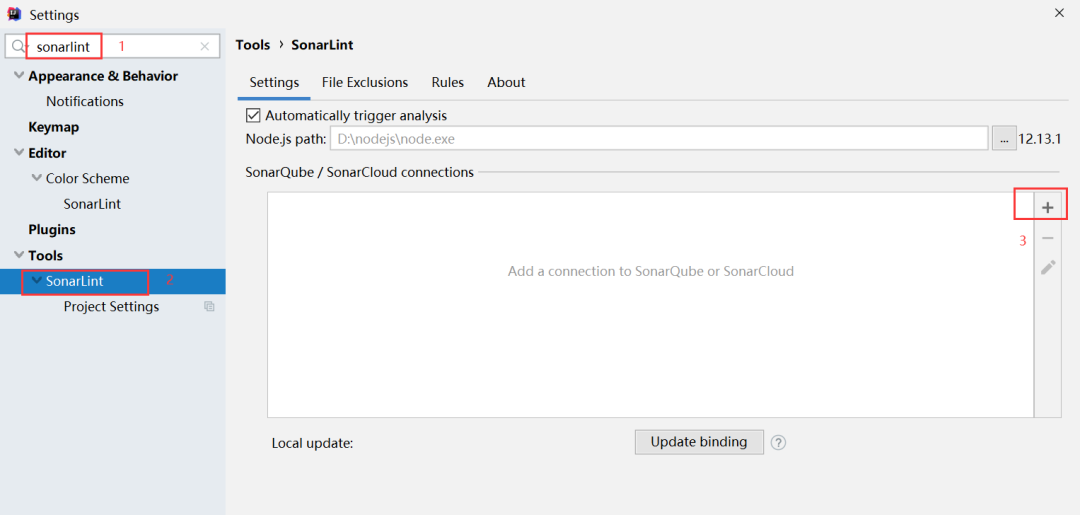1080x515 pixels.
Task: Select Project Settings under SonarLint
Action: (x=112, y=306)
